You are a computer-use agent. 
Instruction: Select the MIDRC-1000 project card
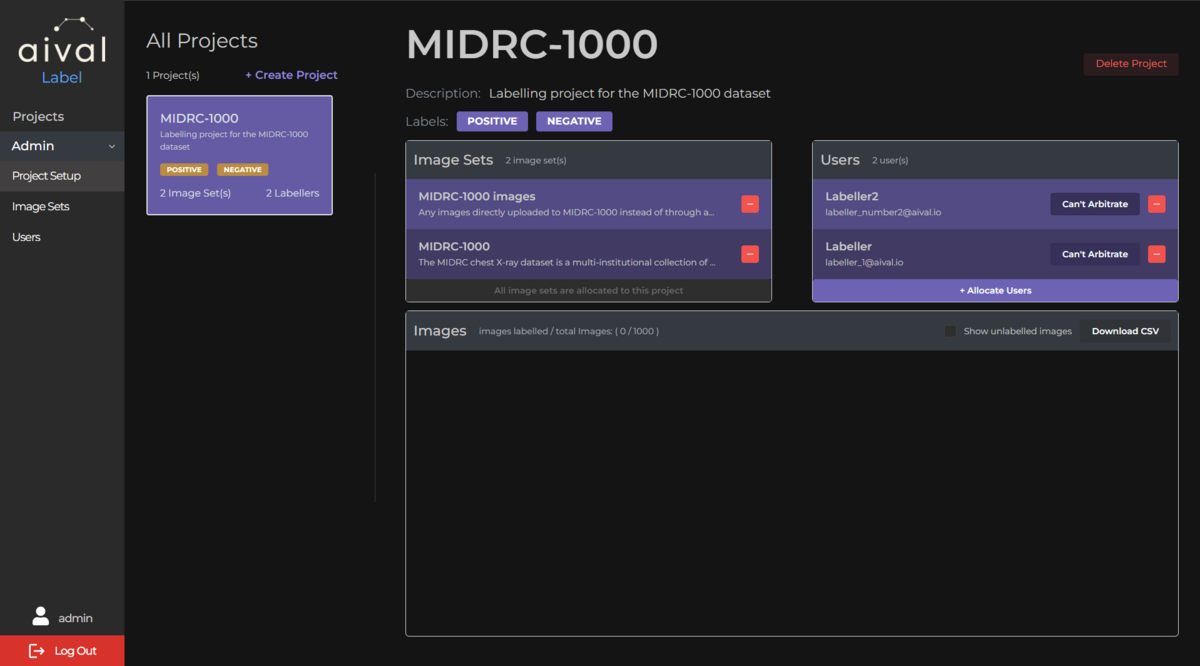click(239, 155)
